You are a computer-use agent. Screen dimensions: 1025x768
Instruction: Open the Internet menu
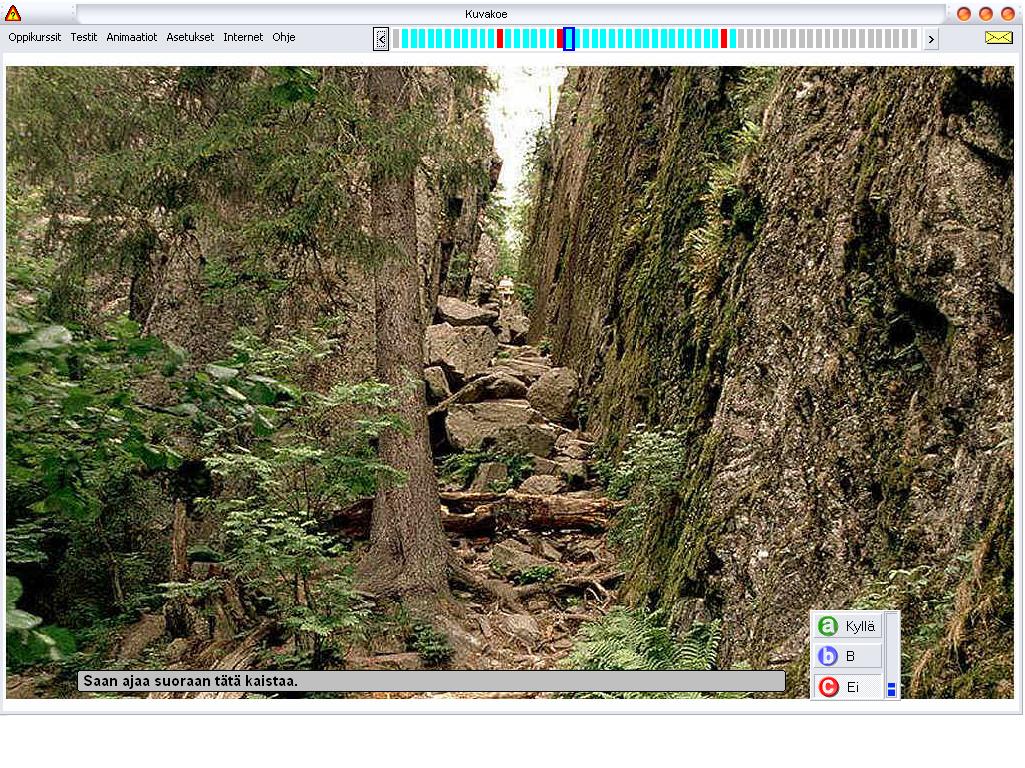click(x=243, y=38)
